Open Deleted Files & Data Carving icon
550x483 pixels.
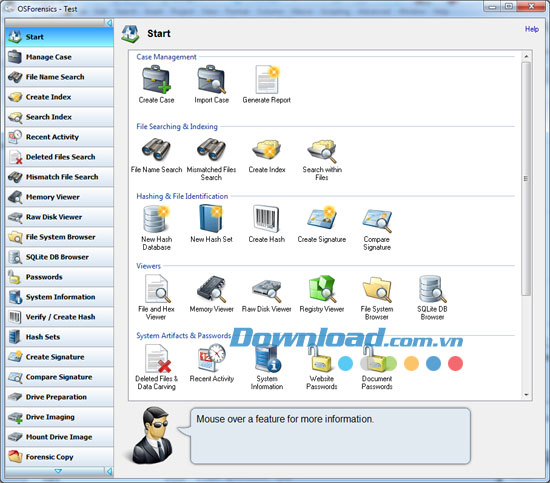pos(158,358)
